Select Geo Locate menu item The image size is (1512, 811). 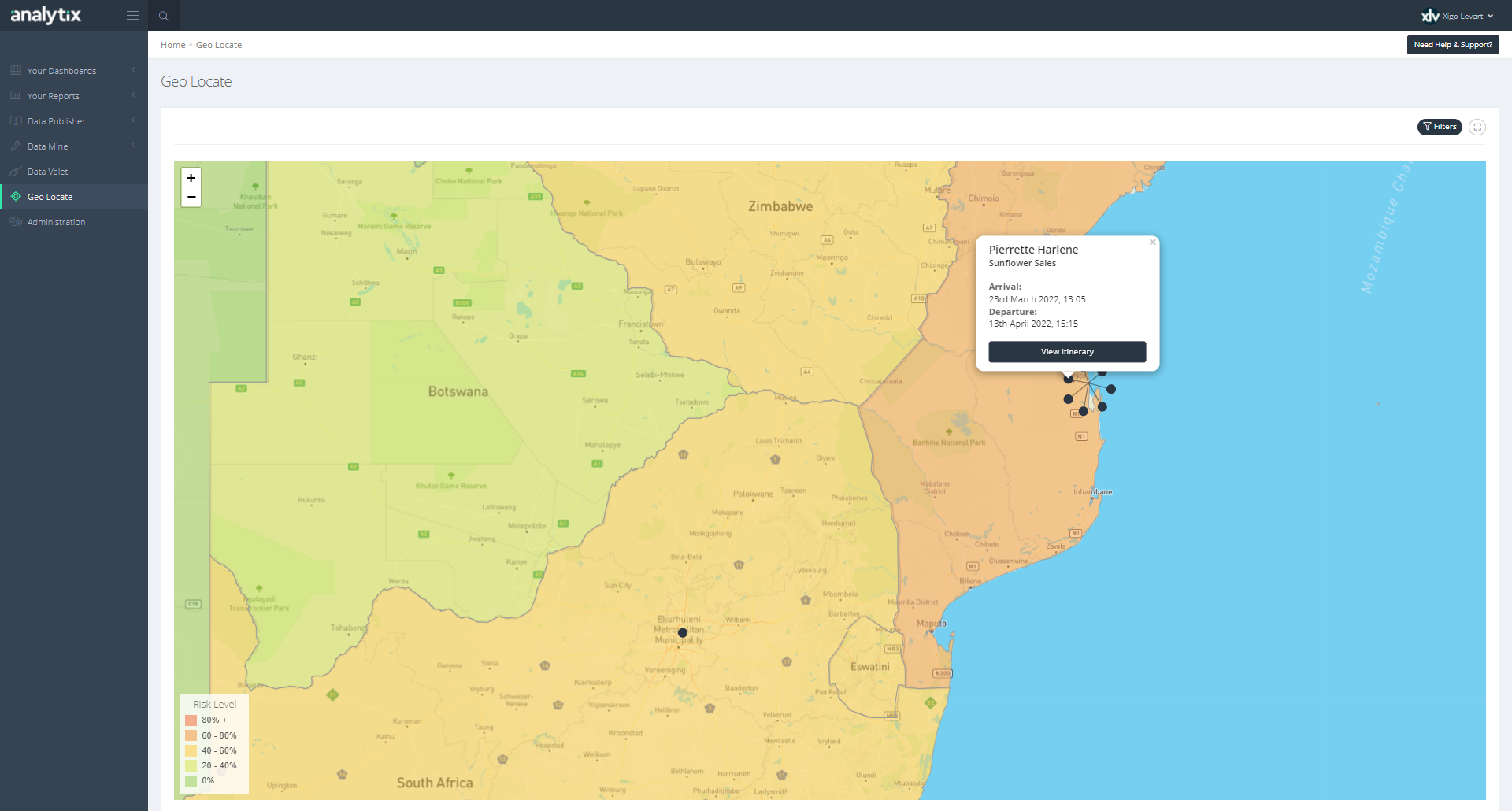point(74,197)
